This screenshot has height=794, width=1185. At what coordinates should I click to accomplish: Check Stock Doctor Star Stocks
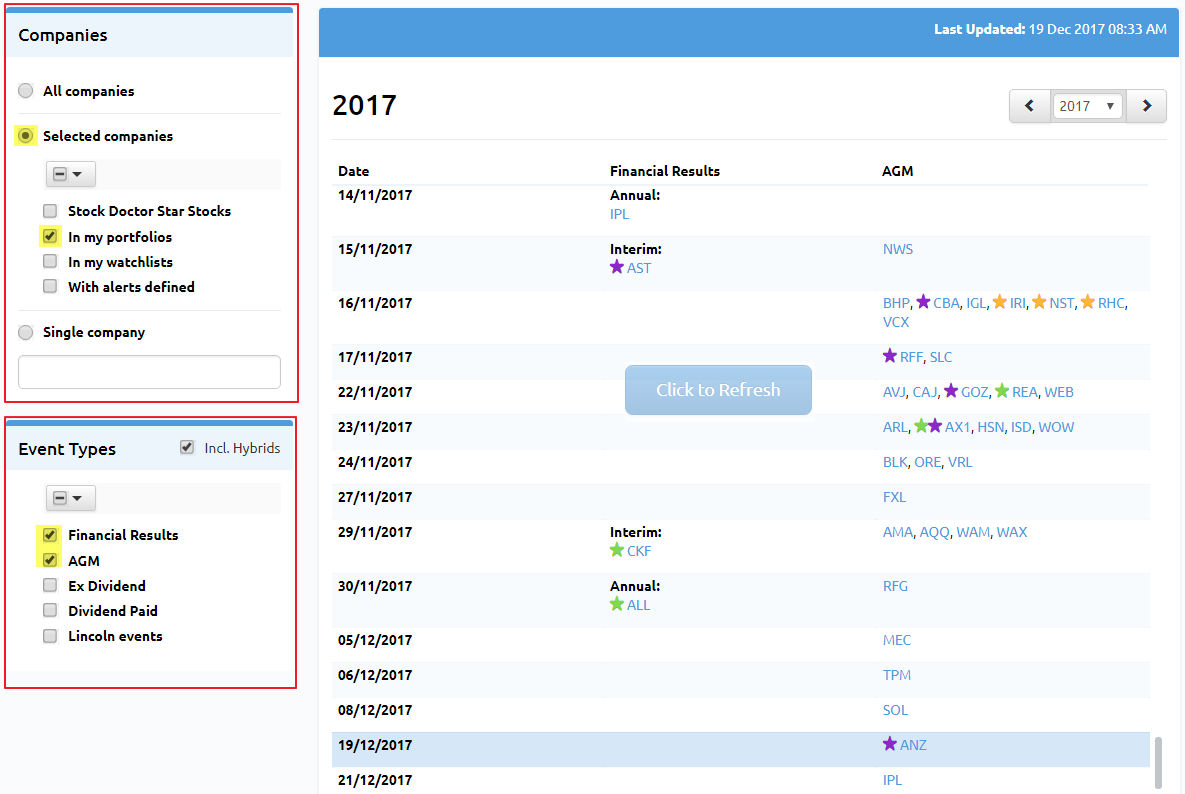pyautogui.click(x=50, y=211)
